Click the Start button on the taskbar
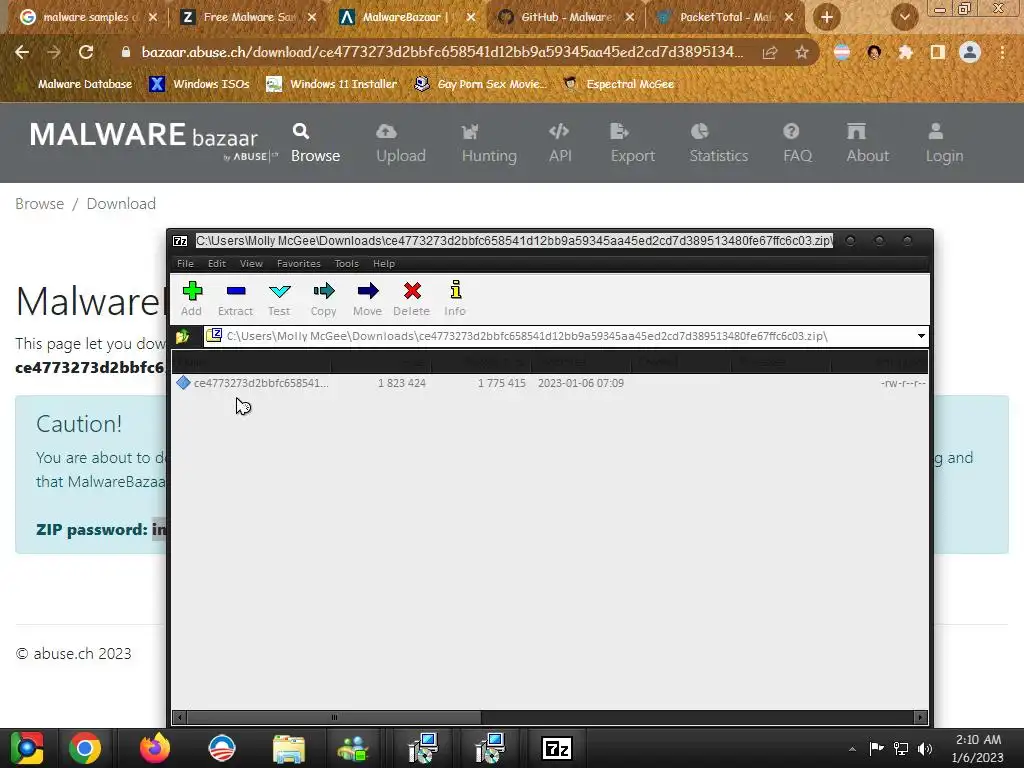1024x768 pixels. pos(27,748)
